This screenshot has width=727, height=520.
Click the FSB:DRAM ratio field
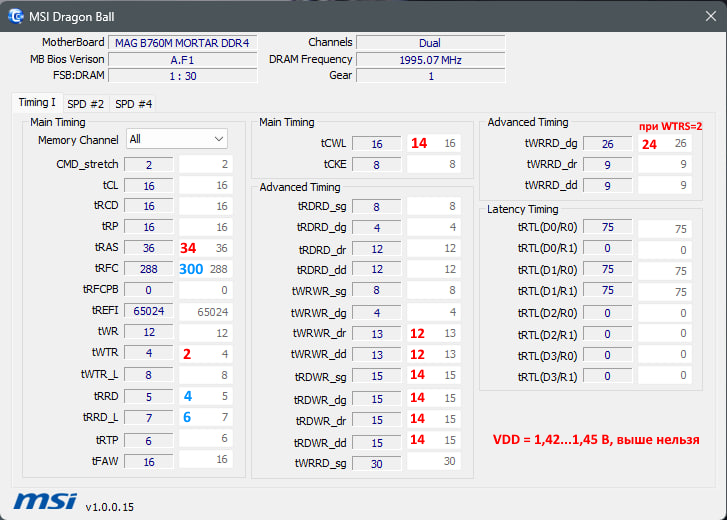pos(183,76)
